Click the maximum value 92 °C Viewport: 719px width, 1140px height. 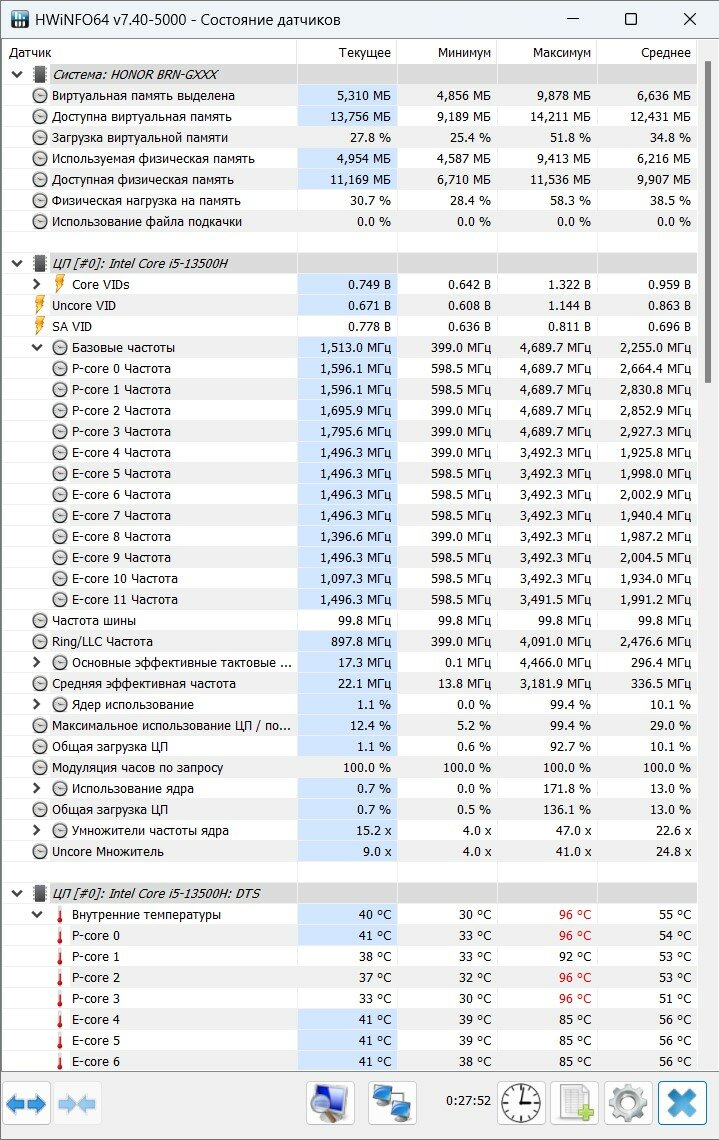[575, 957]
